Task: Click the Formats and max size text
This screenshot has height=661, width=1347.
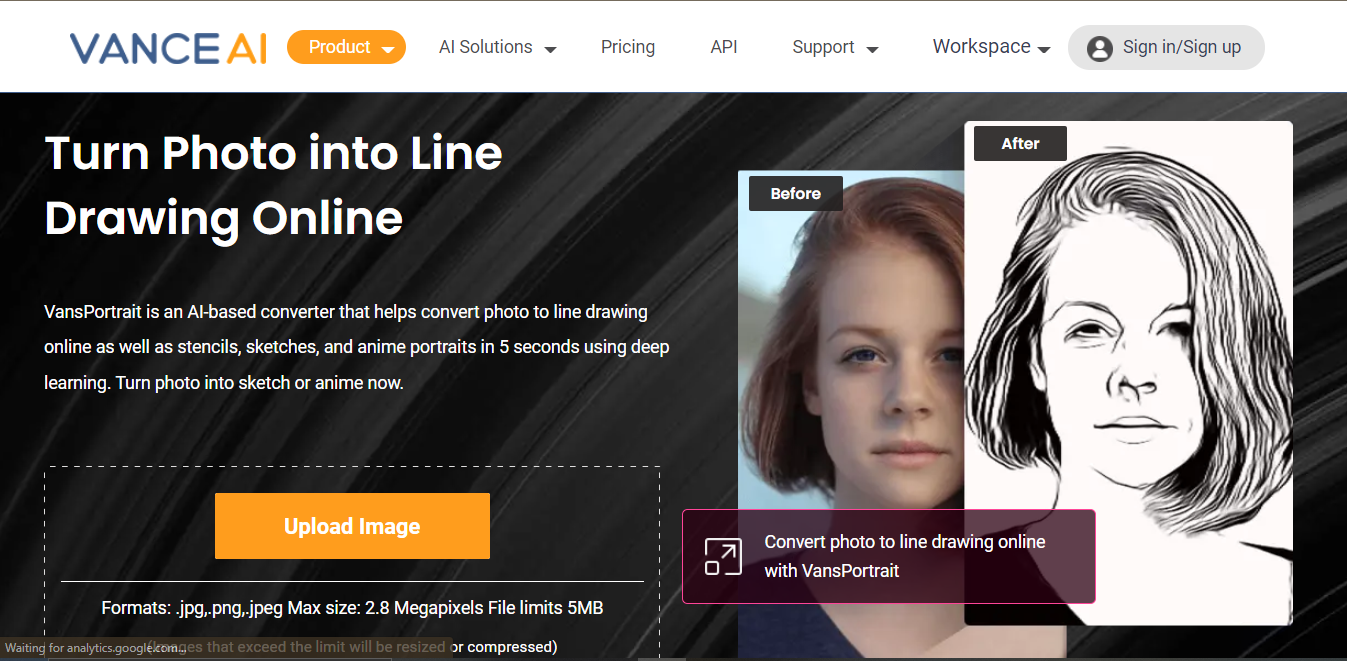Action: point(352,608)
